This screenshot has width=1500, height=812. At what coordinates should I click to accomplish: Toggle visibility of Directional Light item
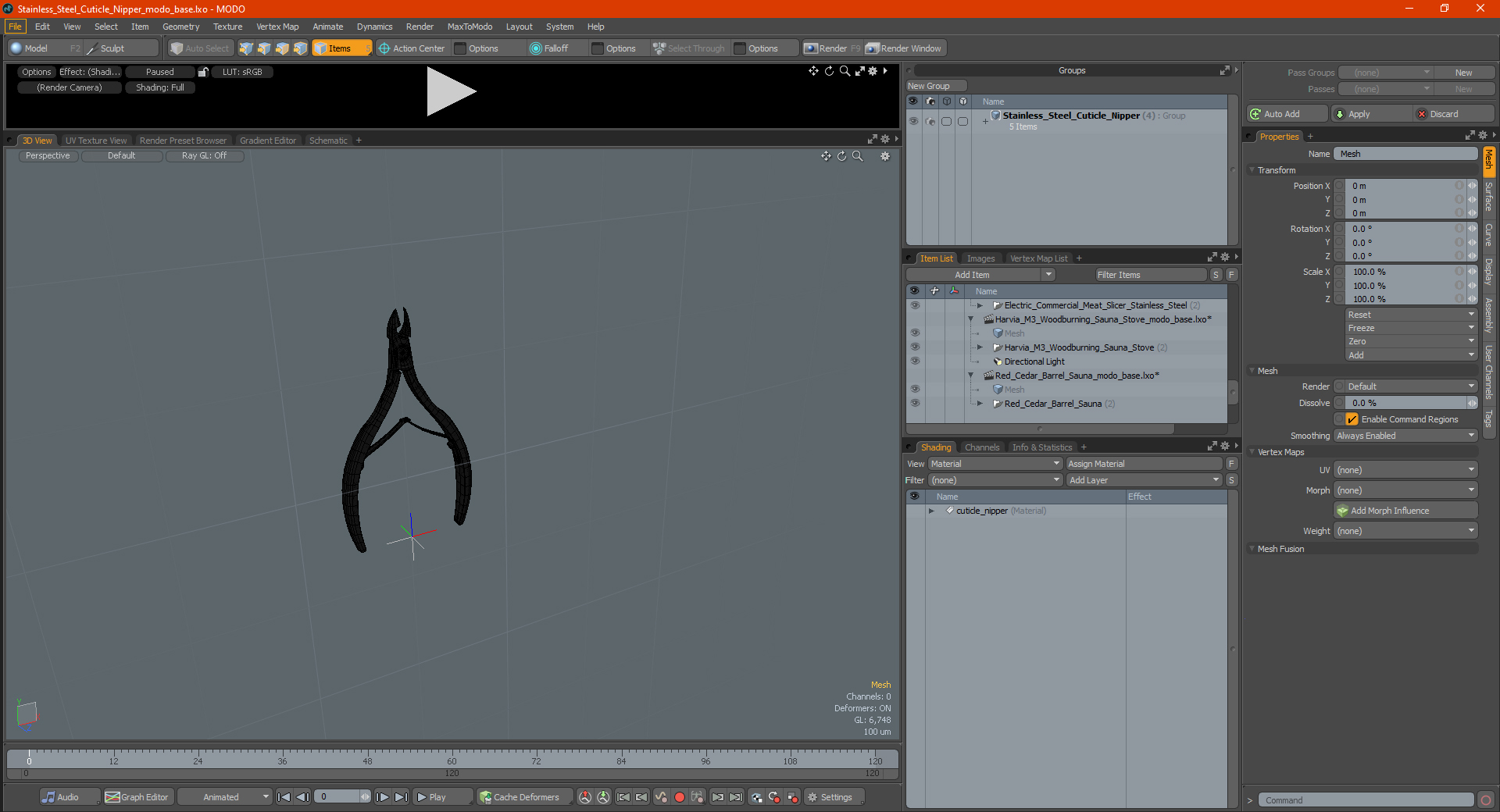pos(914,361)
